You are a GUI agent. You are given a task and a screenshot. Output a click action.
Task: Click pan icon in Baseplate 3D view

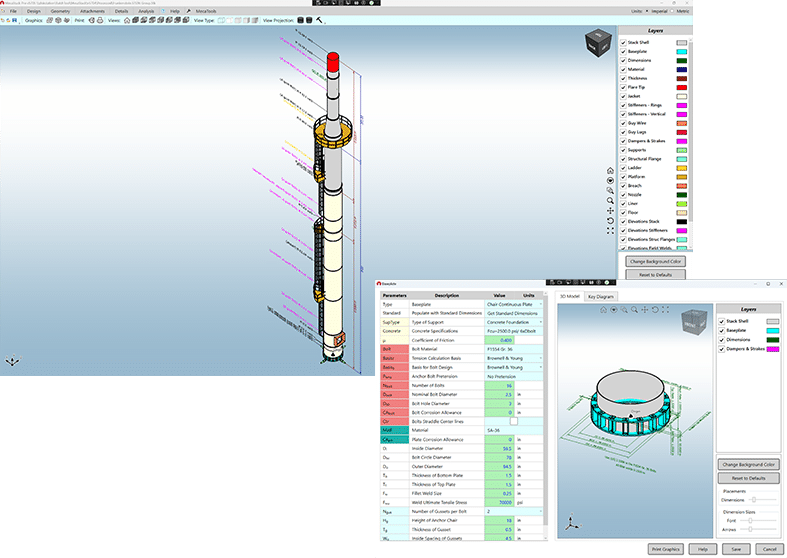pyautogui.click(x=645, y=310)
